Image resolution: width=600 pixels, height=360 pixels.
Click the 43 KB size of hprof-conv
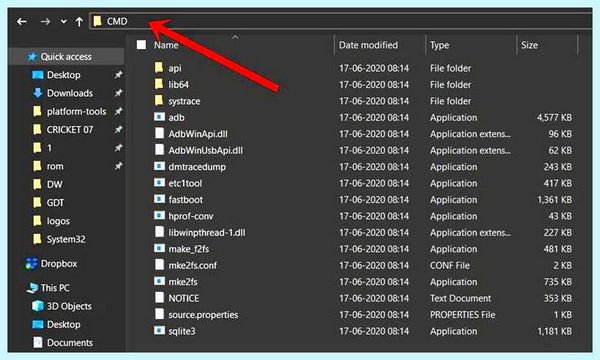[x=560, y=216]
